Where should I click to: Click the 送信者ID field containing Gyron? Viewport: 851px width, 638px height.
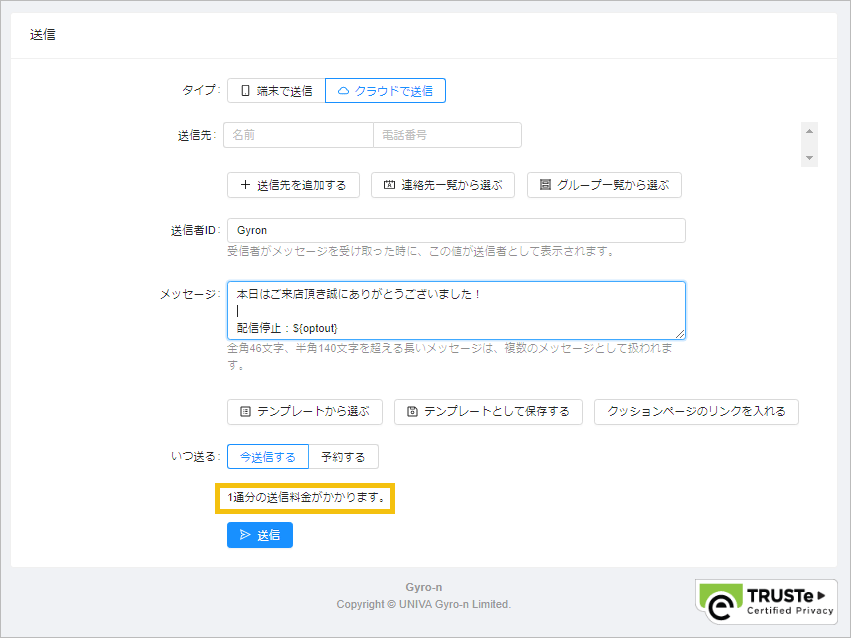[x=456, y=231]
